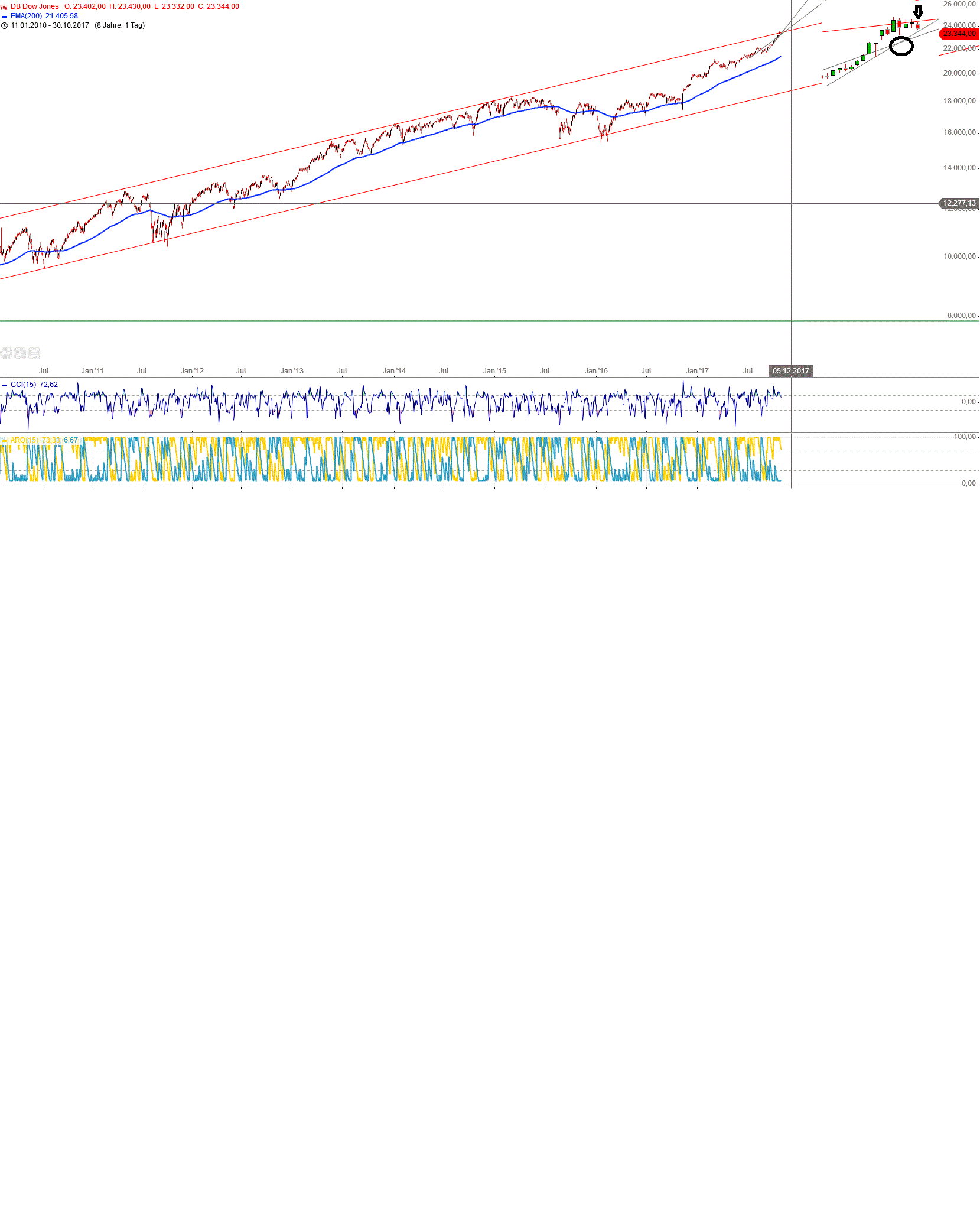Click the 26.000,00 price axis label
Screen dimensions: 980x1210
[x=959, y=4]
